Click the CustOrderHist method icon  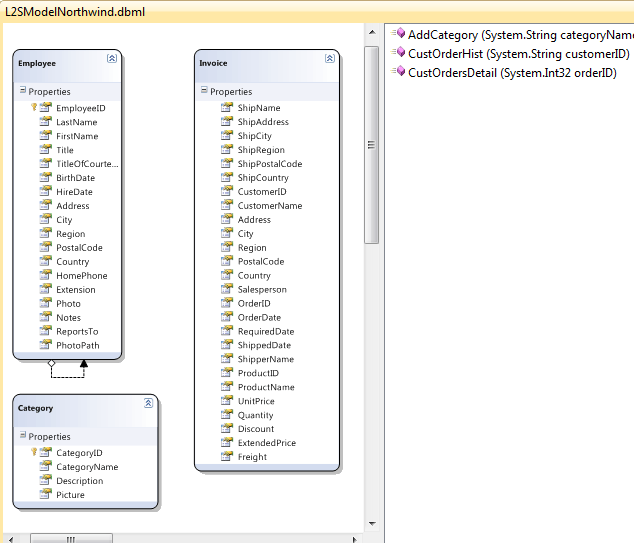[398, 53]
